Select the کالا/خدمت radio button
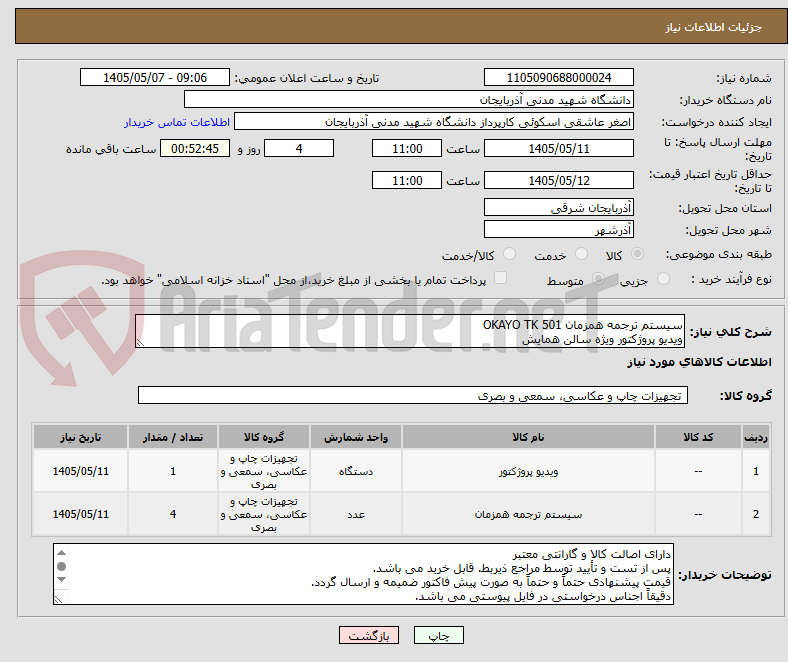Viewport: 788px width, 662px height. click(509, 254)
